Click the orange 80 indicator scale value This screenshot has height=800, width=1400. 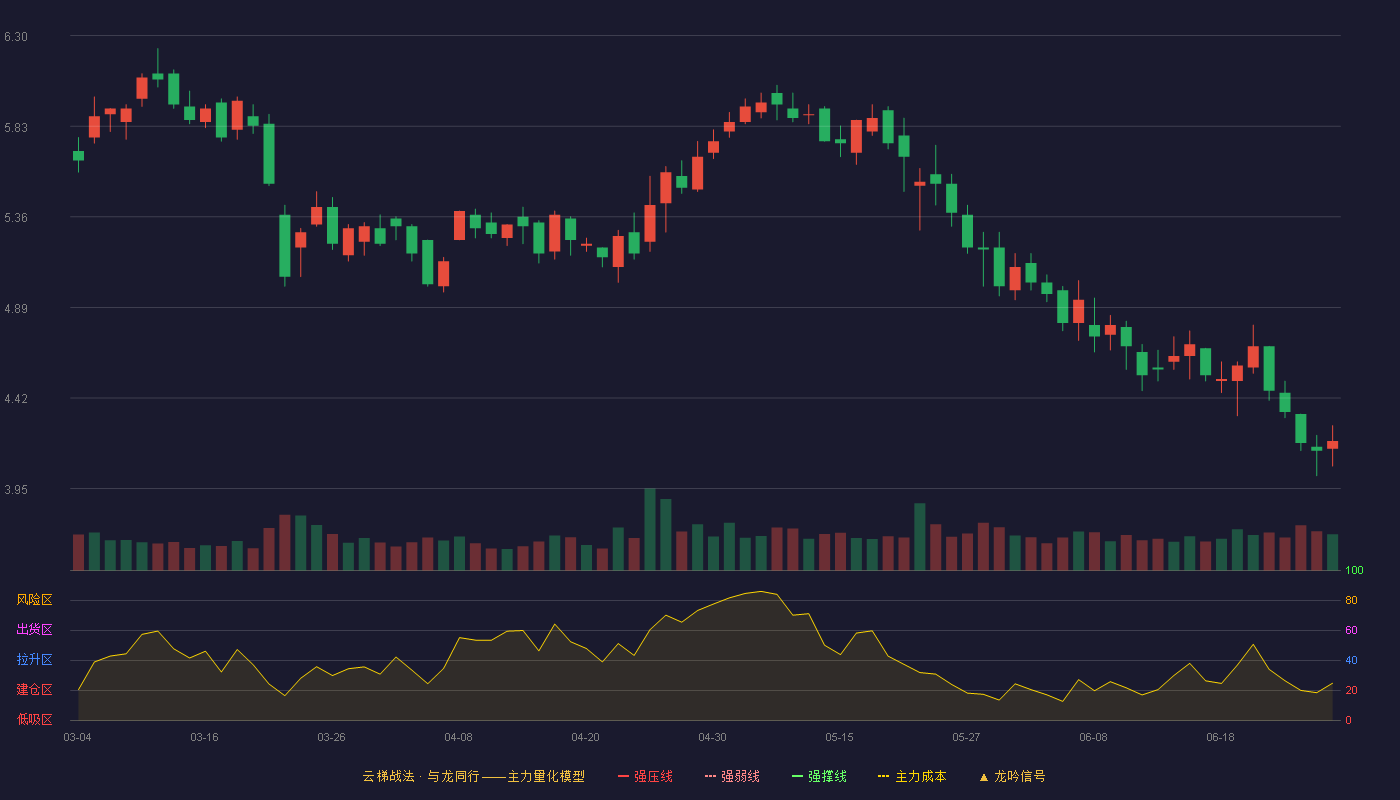click(x=1351, y=600)
